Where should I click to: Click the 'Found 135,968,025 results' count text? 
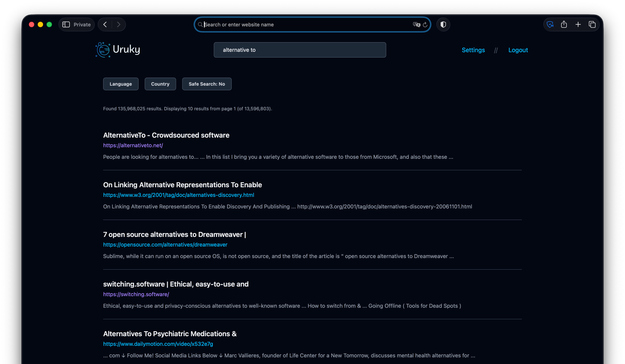click(187, 108)
